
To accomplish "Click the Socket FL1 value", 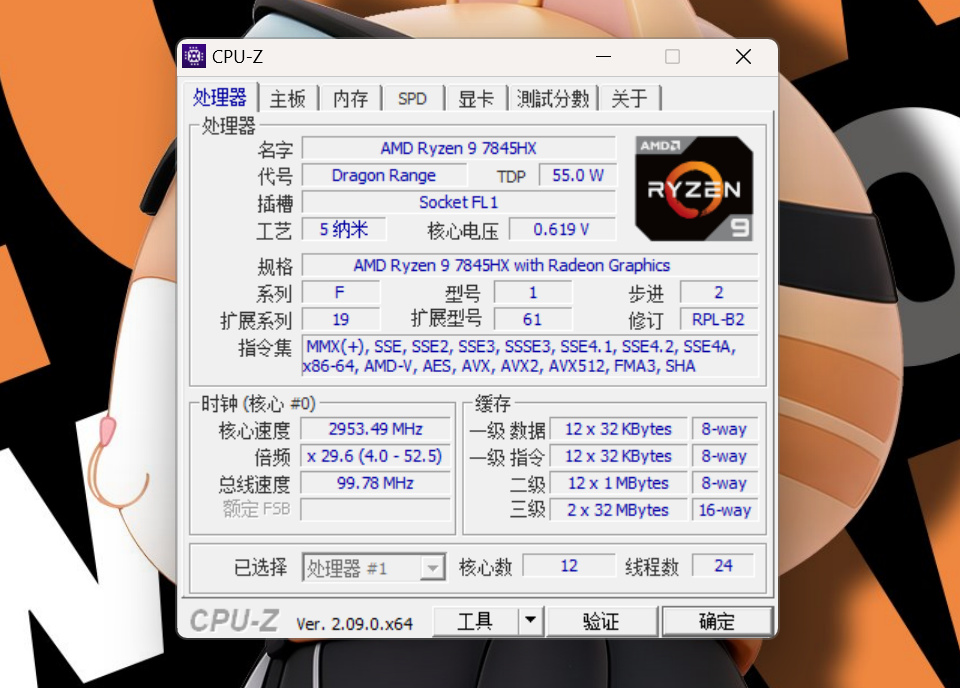I will [459, 202].
